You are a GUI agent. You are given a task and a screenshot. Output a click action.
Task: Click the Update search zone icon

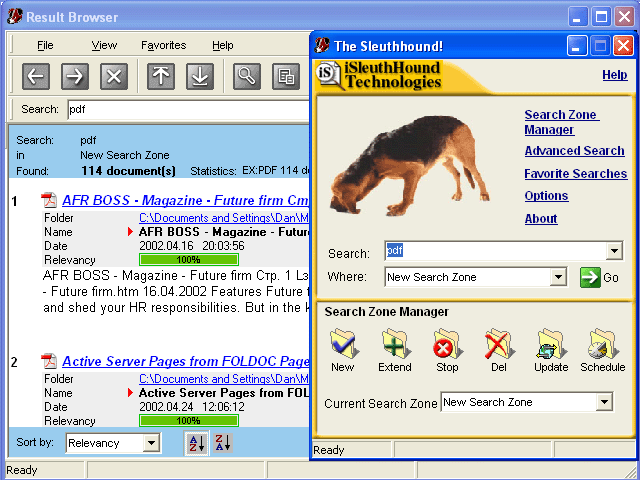551,350
